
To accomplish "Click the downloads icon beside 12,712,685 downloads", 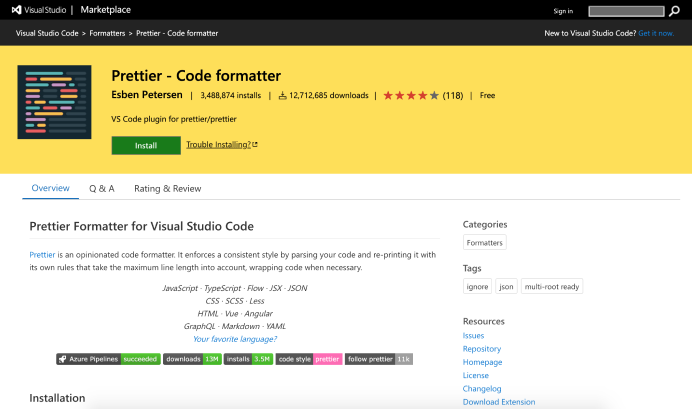I will [282, 95].
